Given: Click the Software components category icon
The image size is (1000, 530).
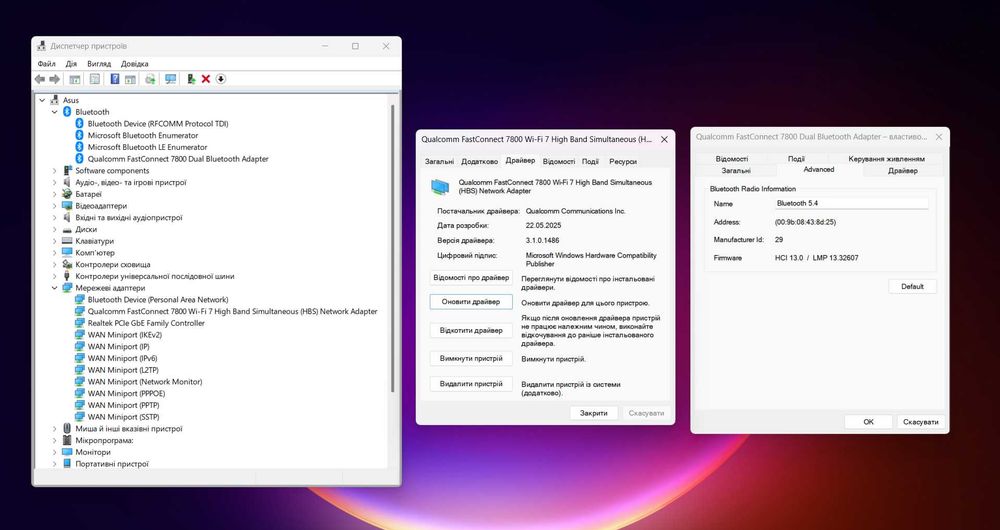Looking at the screenshot, I should coord(67,170).
